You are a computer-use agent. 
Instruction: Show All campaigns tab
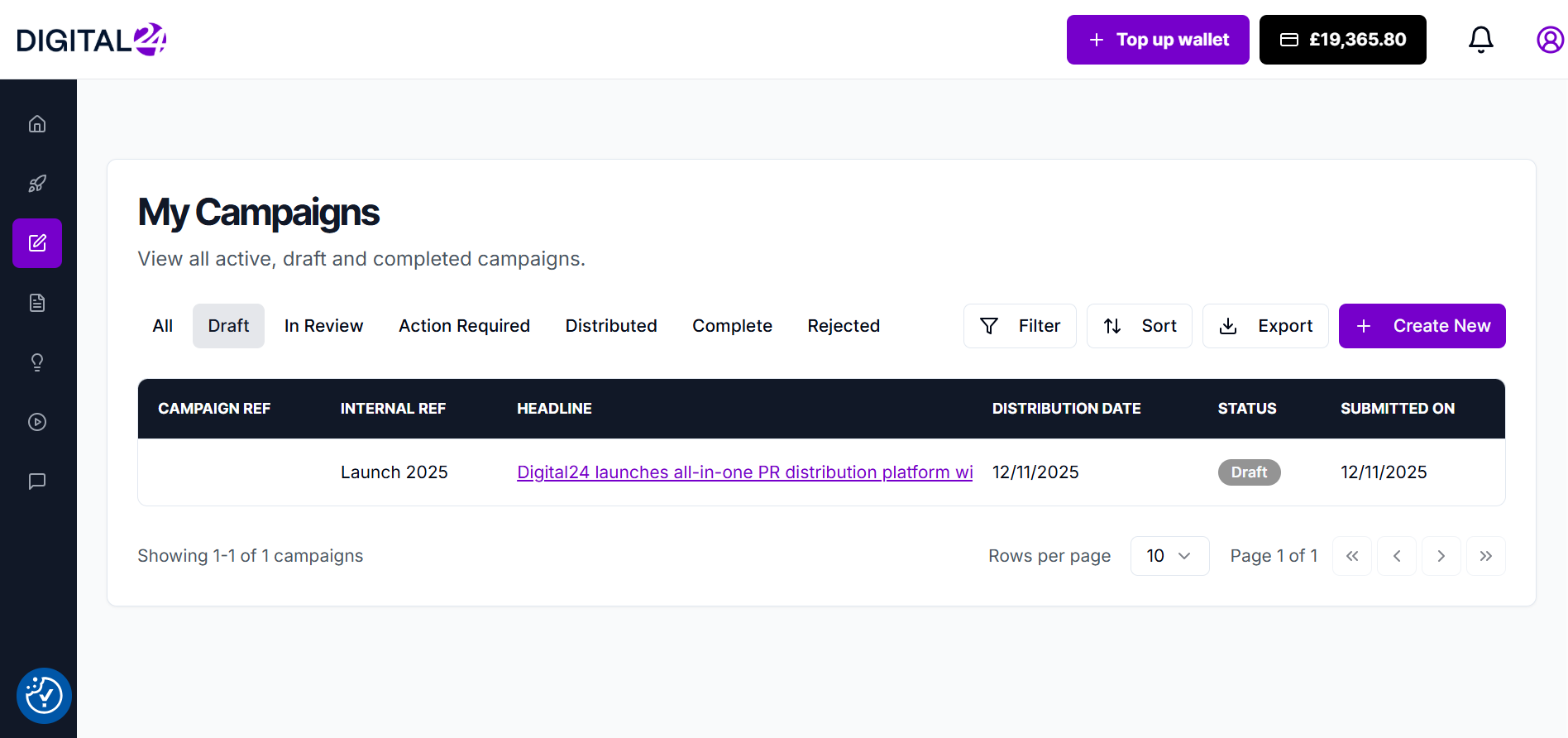[163, 326]
